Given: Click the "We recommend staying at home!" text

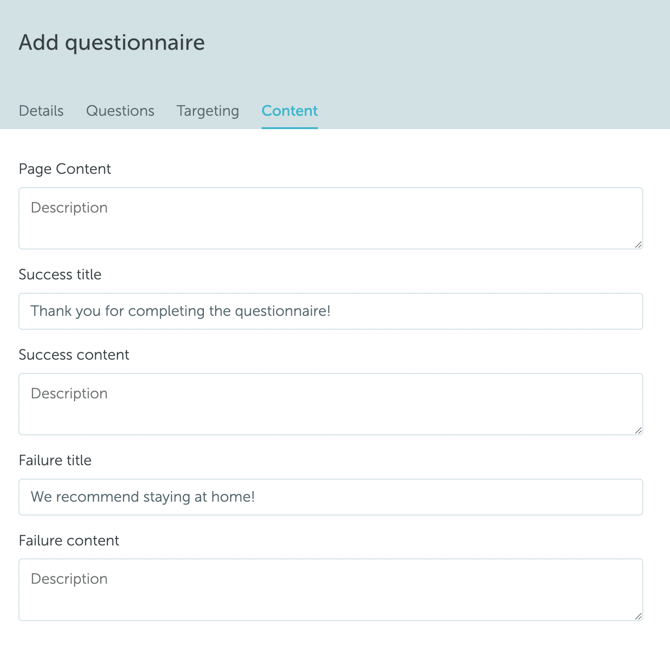Looking at the screenshot, I should pos(143,497).
